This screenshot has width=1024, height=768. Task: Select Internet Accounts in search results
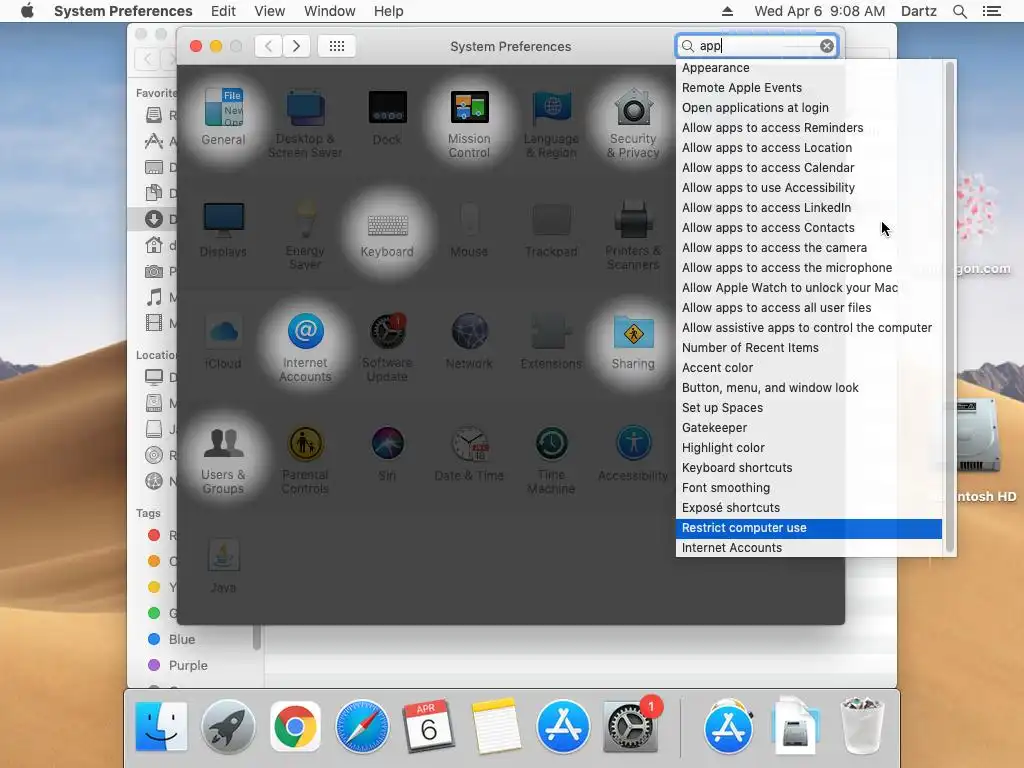[808, 548]
